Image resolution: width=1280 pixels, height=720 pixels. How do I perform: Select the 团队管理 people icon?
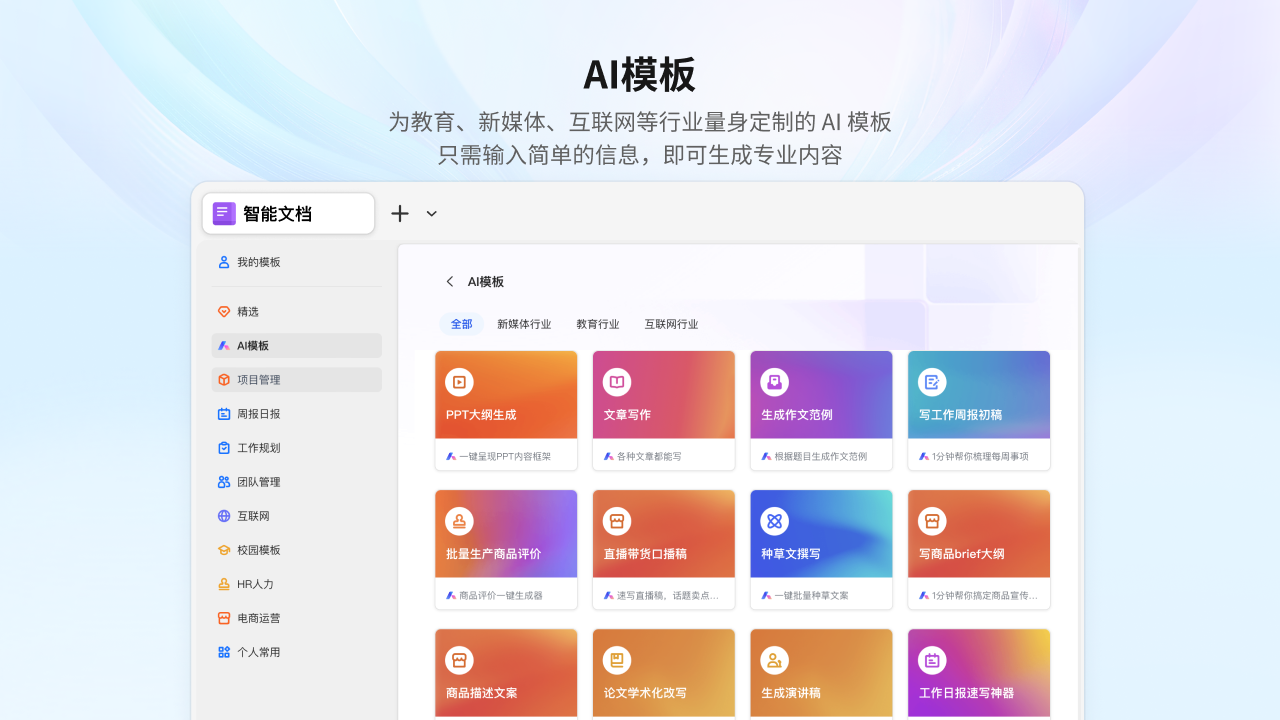pos(222,481)
